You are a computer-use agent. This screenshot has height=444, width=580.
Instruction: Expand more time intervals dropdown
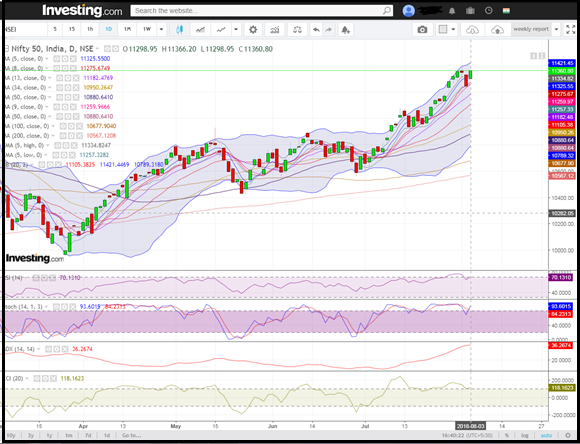tap(161, 29)
